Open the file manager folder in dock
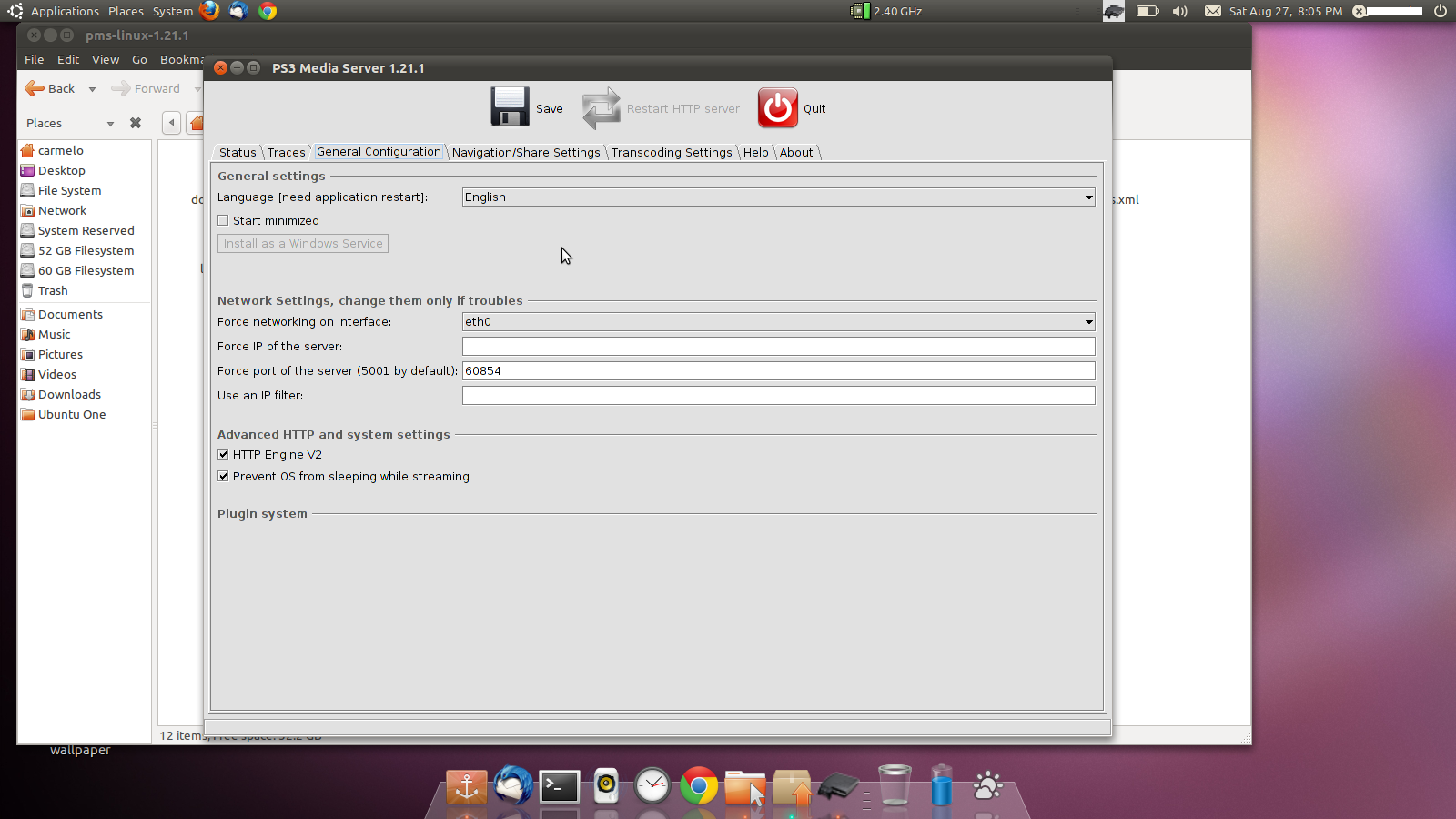This screenshot has height=819, width=1456. point(744,788)
